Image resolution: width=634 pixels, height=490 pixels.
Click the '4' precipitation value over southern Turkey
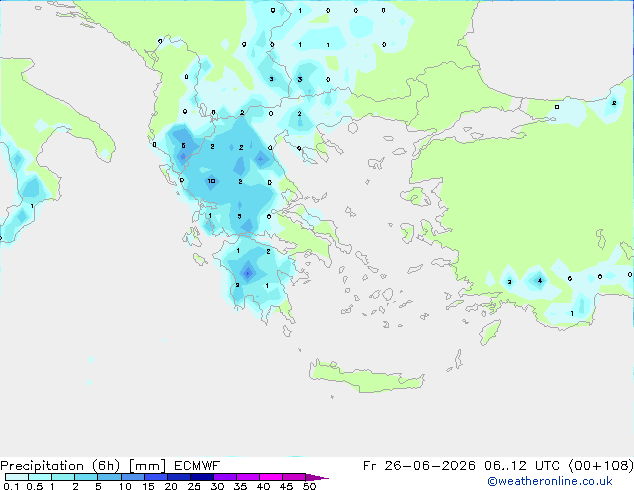[540, 281]
